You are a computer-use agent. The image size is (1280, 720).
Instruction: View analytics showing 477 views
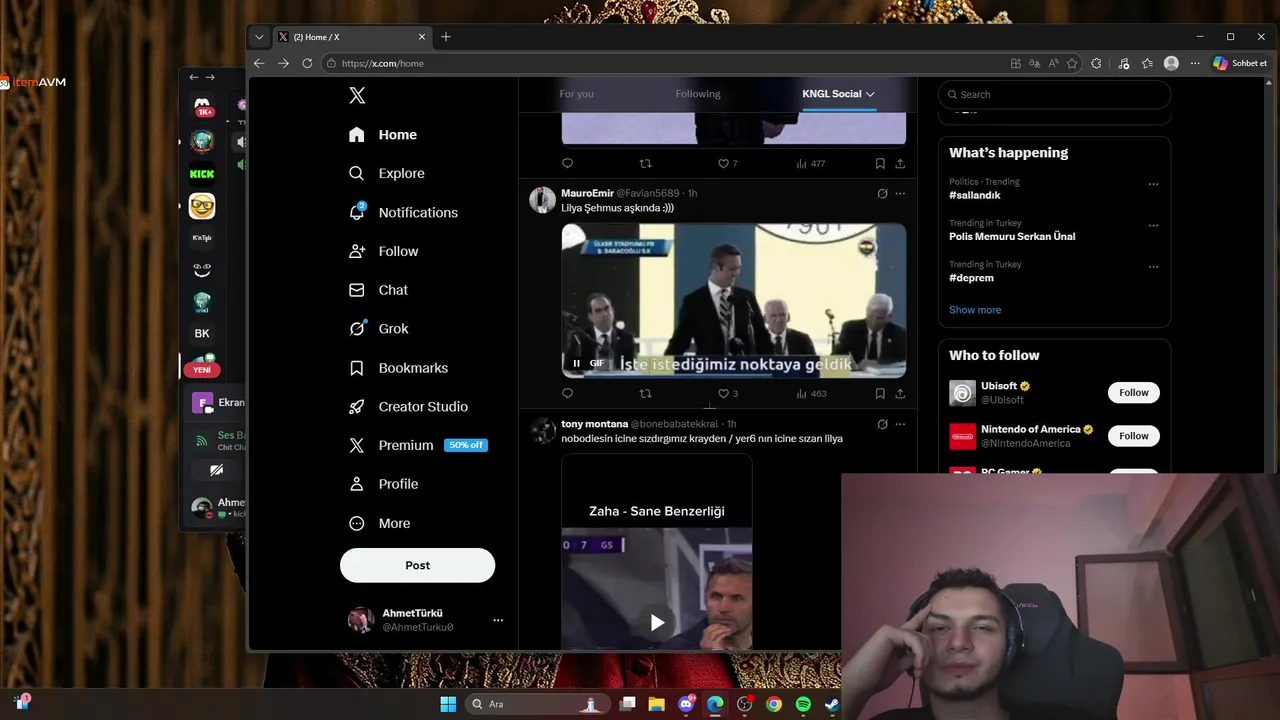[811, 164]
